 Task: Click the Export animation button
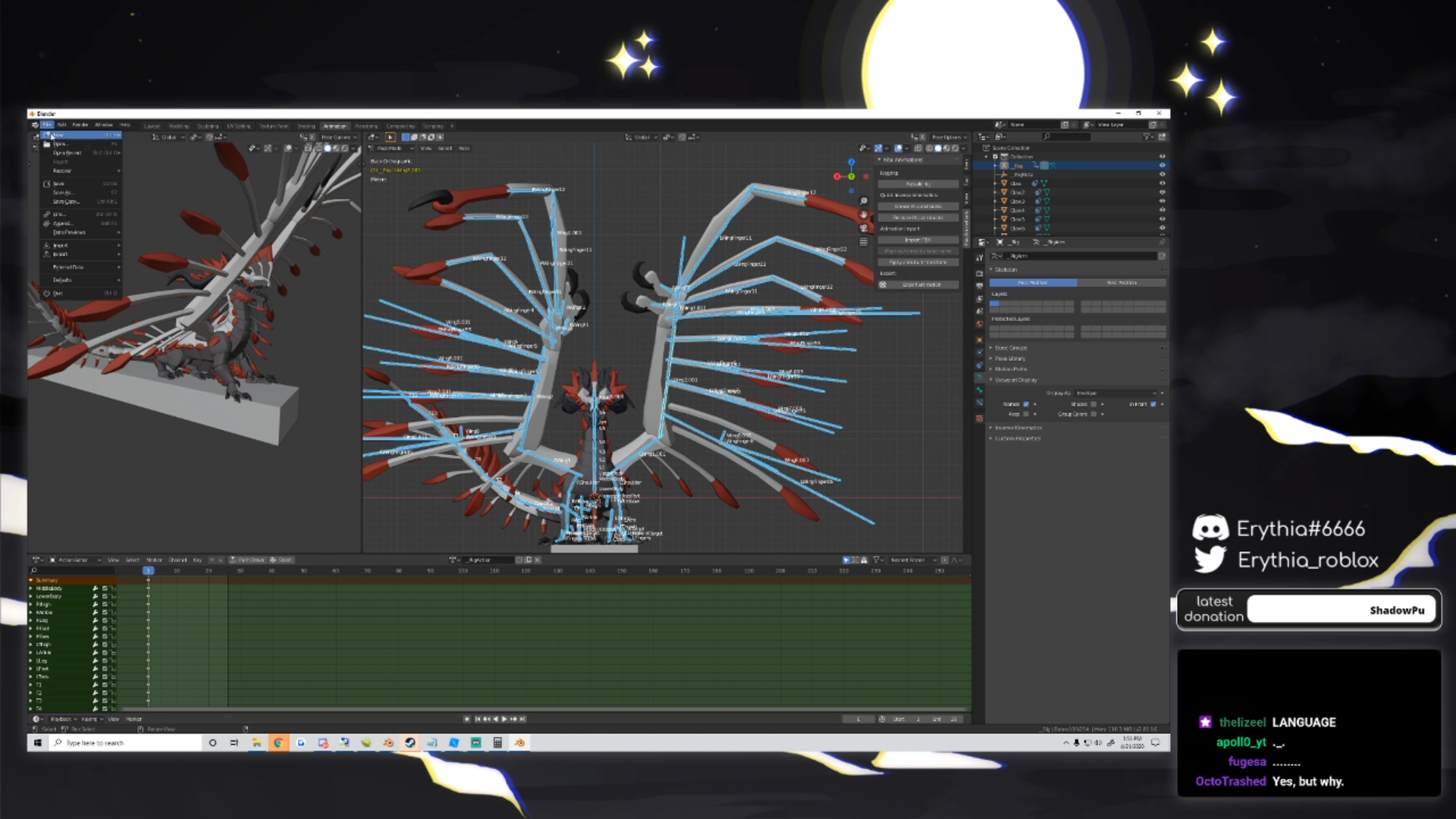921,285
